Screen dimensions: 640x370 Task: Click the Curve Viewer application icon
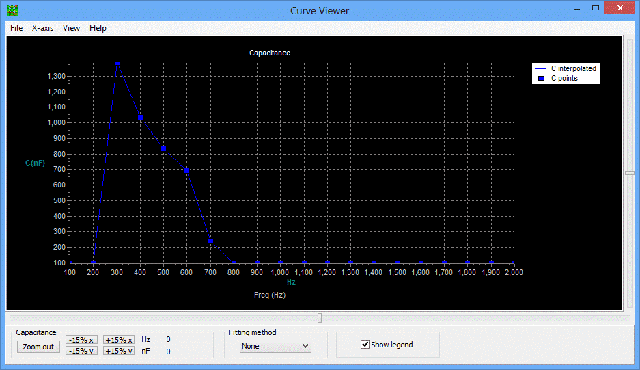click(12, 10)
